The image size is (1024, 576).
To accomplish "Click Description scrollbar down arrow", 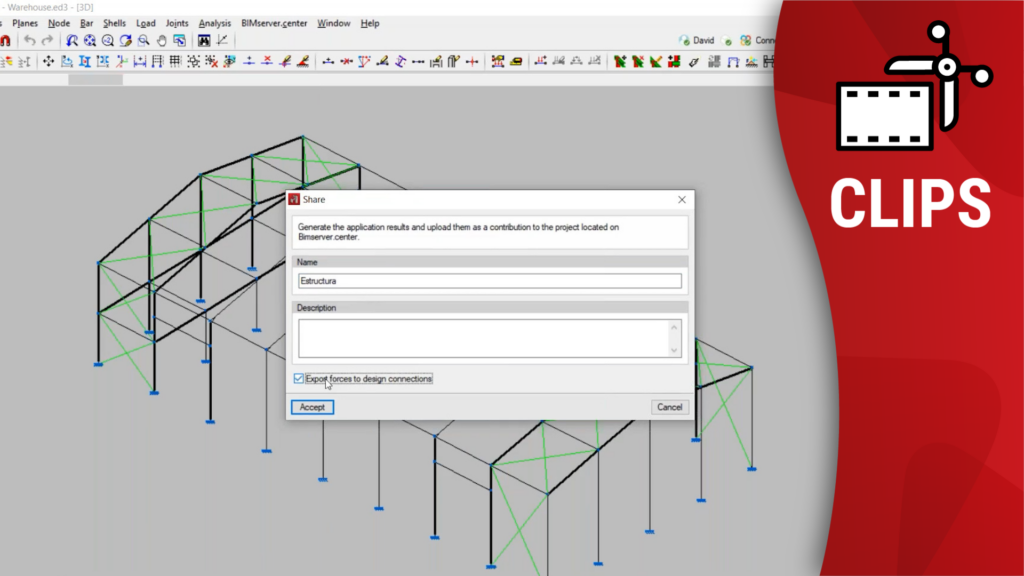I will click(x=674, y=350).
